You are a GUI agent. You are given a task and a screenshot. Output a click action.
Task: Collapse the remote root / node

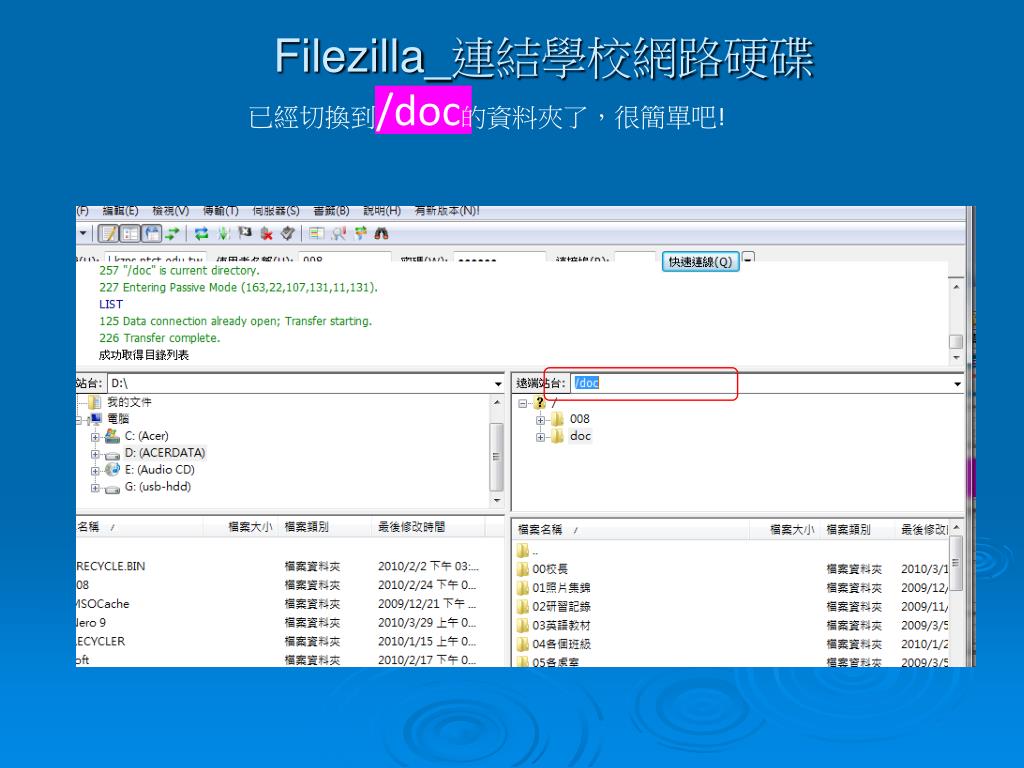[522, 403]
